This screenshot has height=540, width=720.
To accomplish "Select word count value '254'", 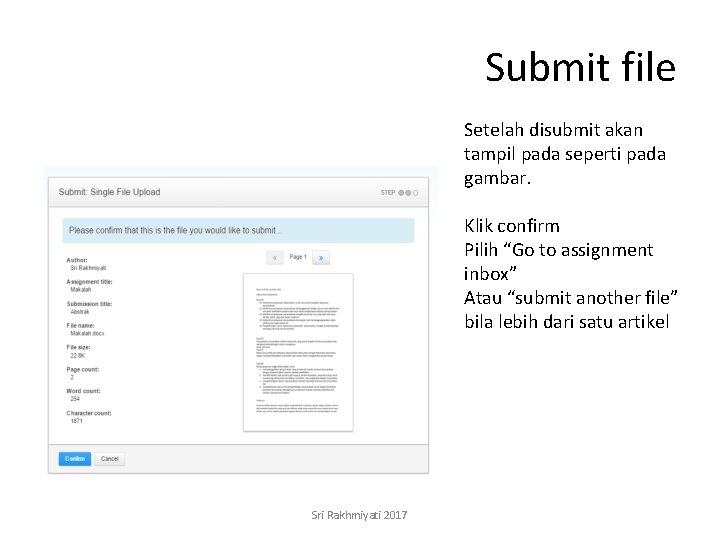I will [75, 399].
